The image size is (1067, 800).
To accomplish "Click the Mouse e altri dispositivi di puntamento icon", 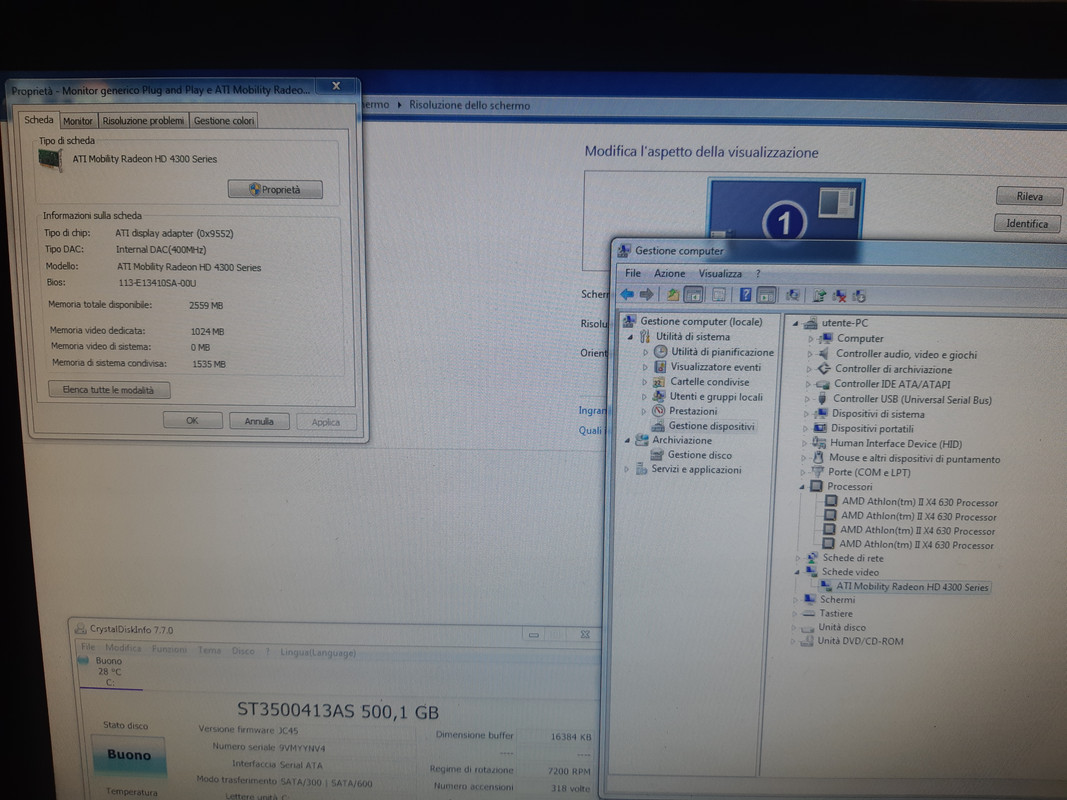I will point(818,458).
